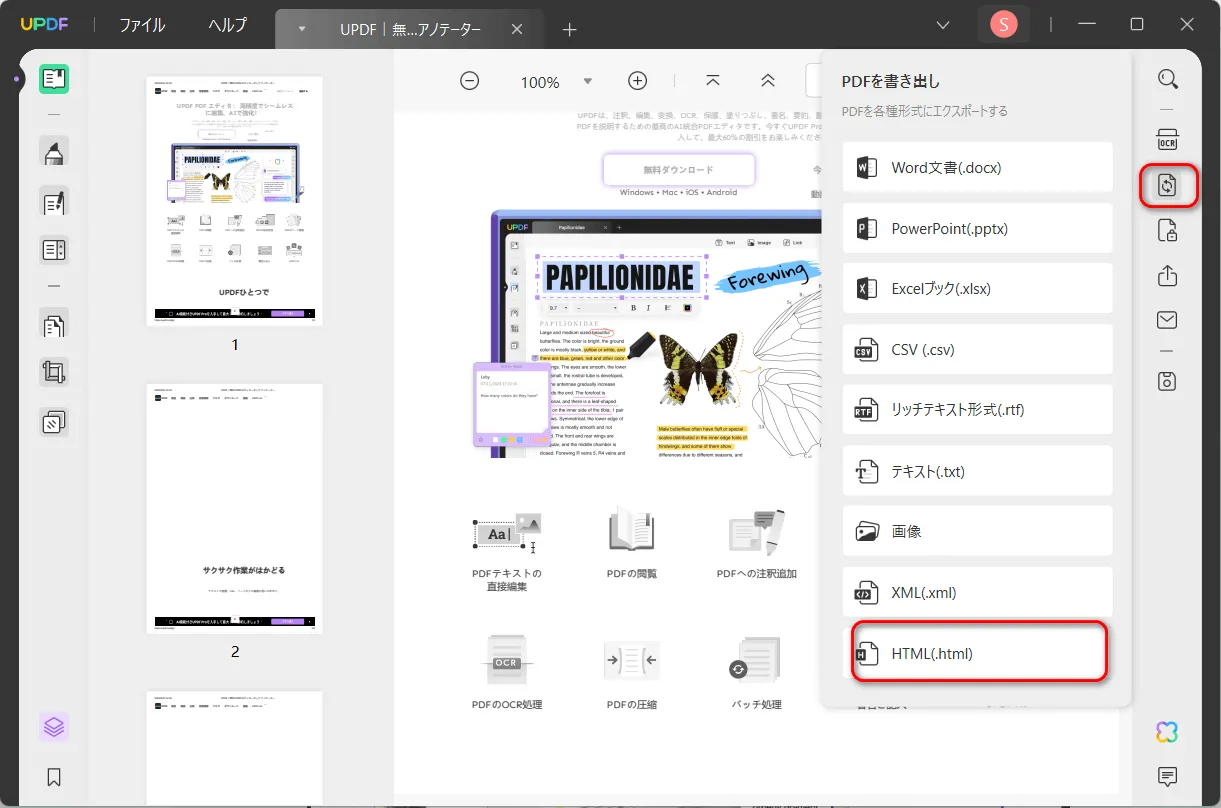This screenshot has height=808, width=1221.
Task: Click the 無料ダウンロード button in document
Action: (x=679, y=169)
